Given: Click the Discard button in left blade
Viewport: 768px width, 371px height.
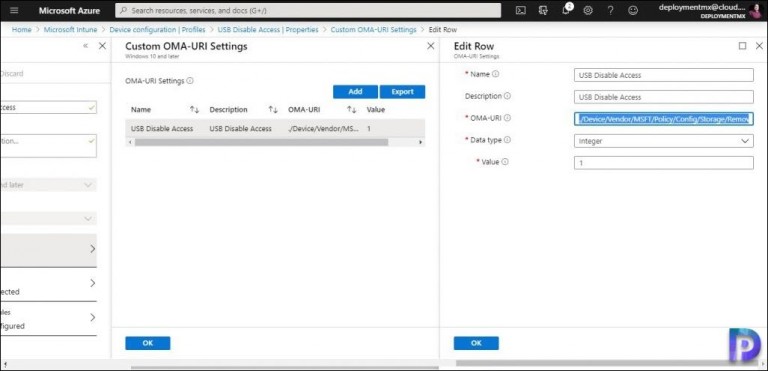Looking at the screenshot, I should pyautogui.click(x=12, y=74).
